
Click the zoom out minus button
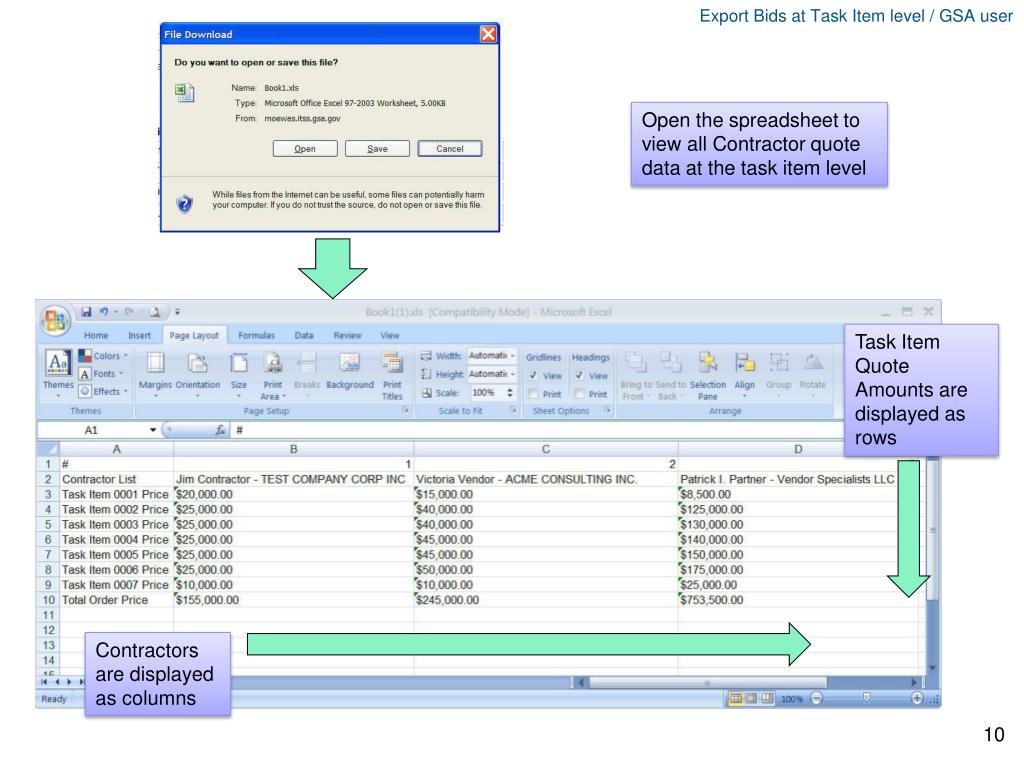tap(816, 698)
